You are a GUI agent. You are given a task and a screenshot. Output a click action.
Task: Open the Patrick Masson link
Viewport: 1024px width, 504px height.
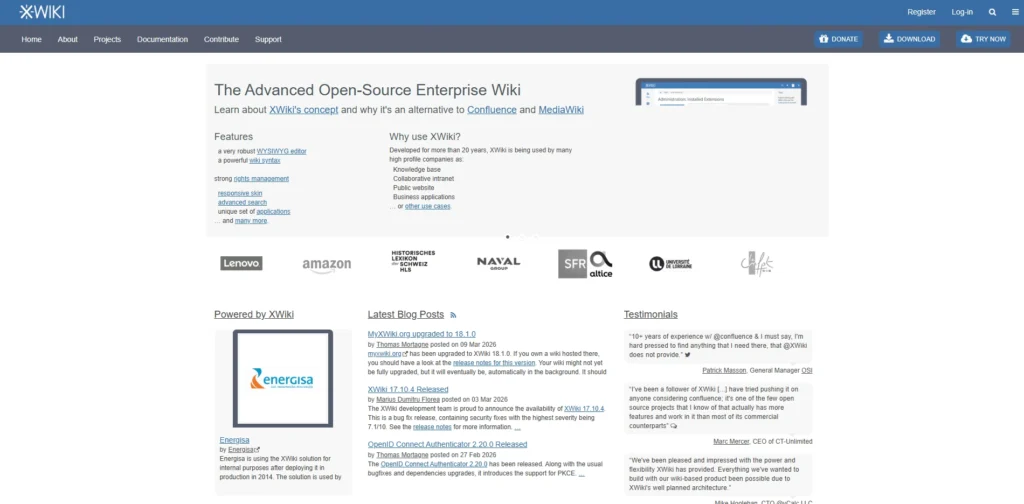[x=724, y=370]
